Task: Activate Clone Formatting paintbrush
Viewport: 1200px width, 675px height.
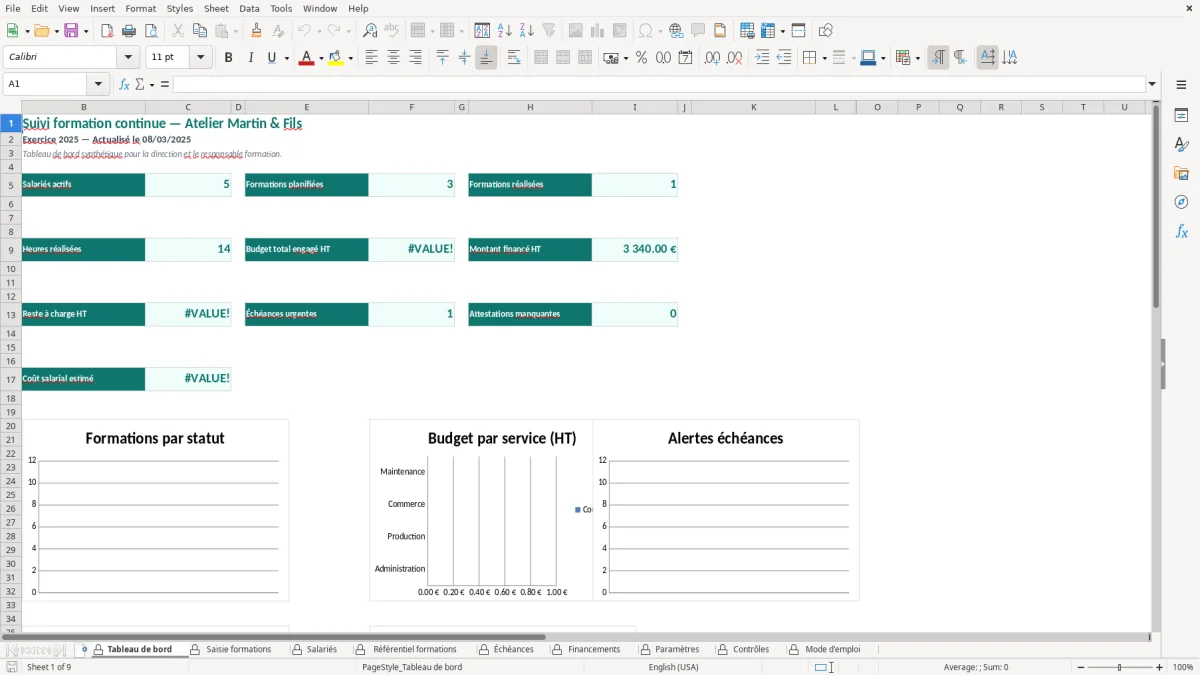Action: tap(257, 31)
